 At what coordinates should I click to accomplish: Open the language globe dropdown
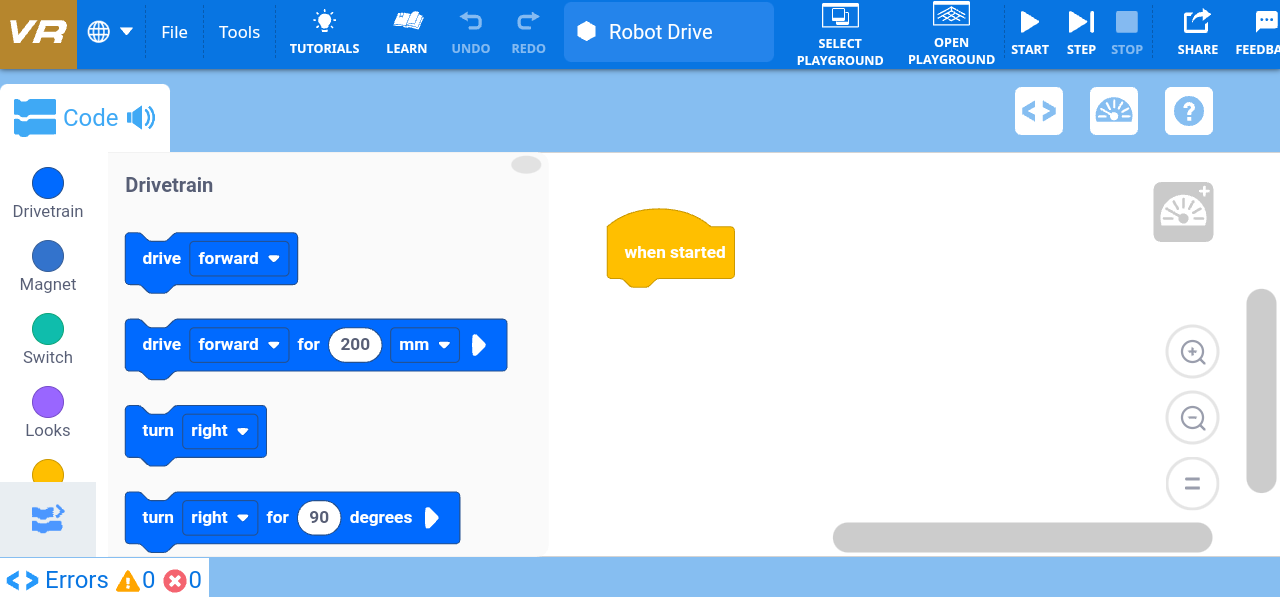click(x=109, y=31)
